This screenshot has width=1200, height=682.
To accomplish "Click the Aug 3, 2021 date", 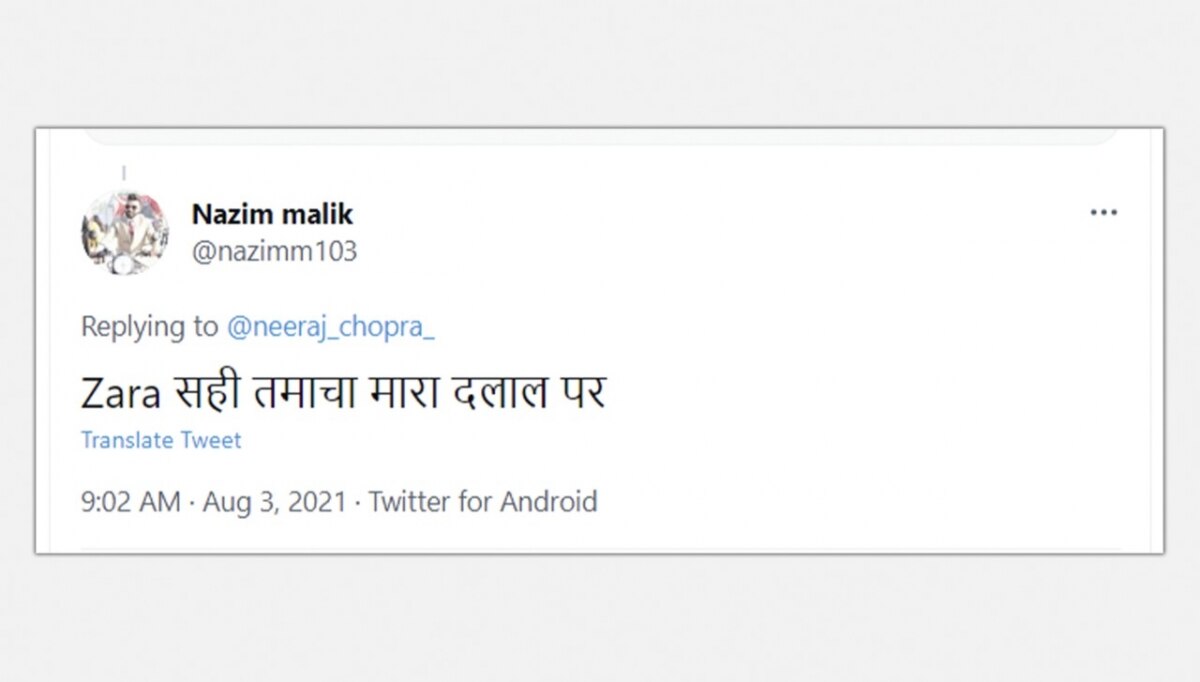I will click(x=274, y=501).
